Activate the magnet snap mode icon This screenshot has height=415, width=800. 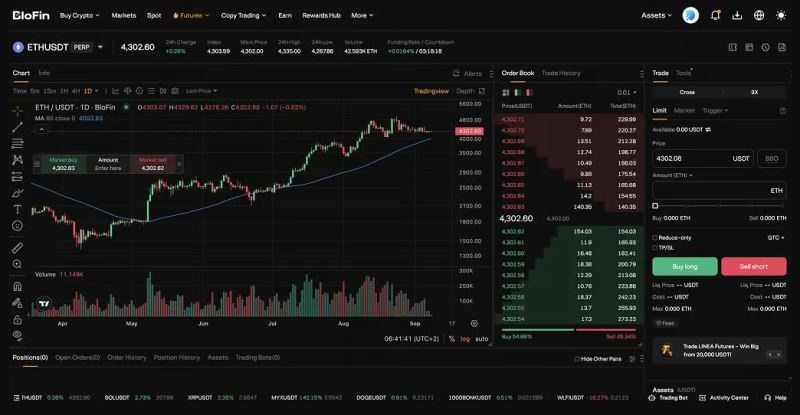(x=17, y=286)
